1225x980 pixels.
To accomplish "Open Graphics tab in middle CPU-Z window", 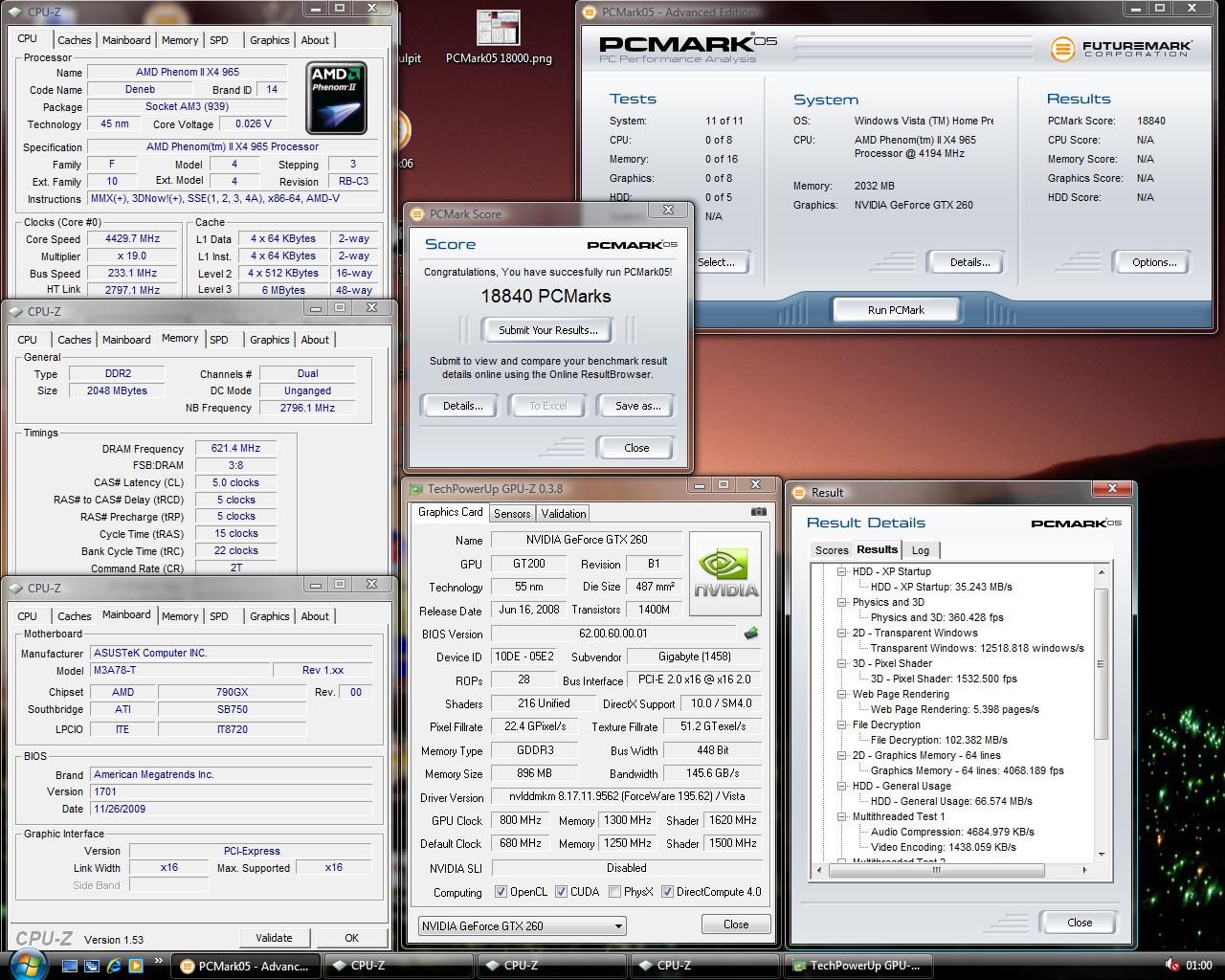I will tap(269, 340).
